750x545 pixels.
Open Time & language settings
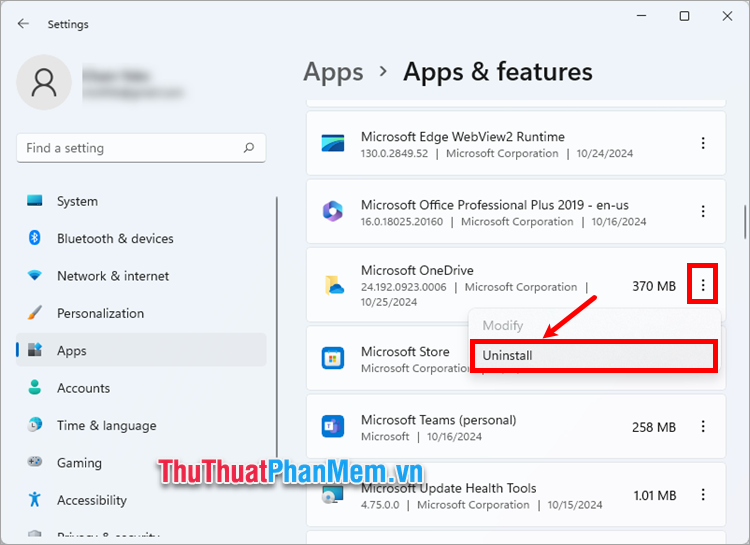pyautogui.click(x=141, y=425)
